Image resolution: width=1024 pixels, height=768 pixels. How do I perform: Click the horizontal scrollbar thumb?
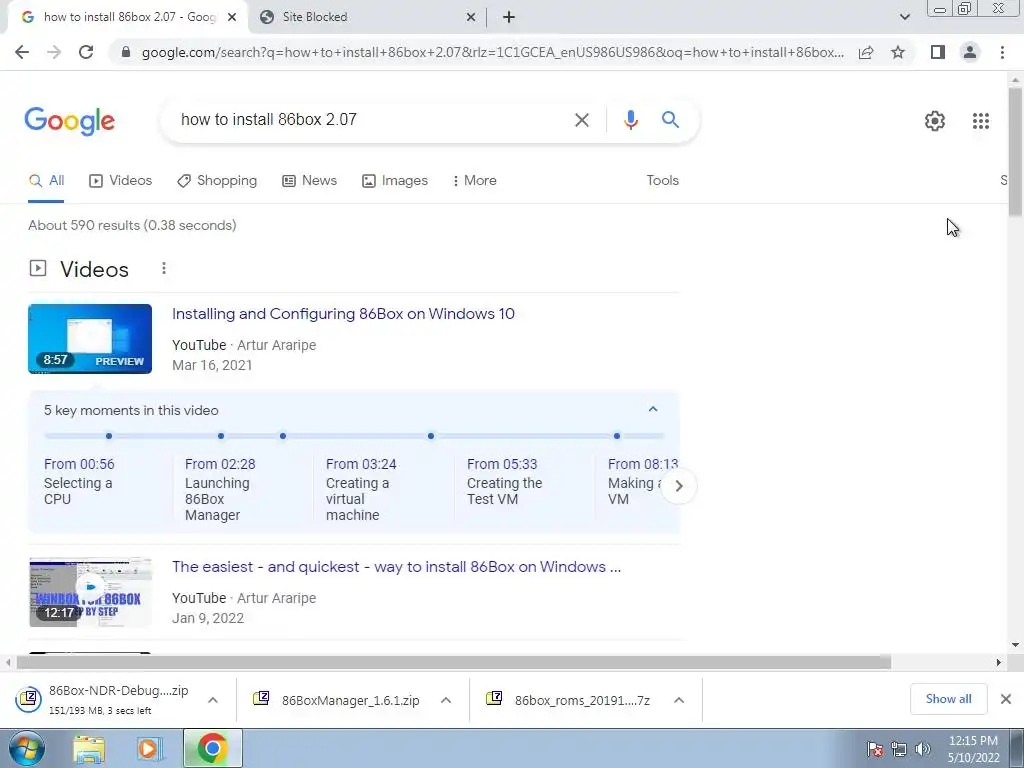pos(453,662)
